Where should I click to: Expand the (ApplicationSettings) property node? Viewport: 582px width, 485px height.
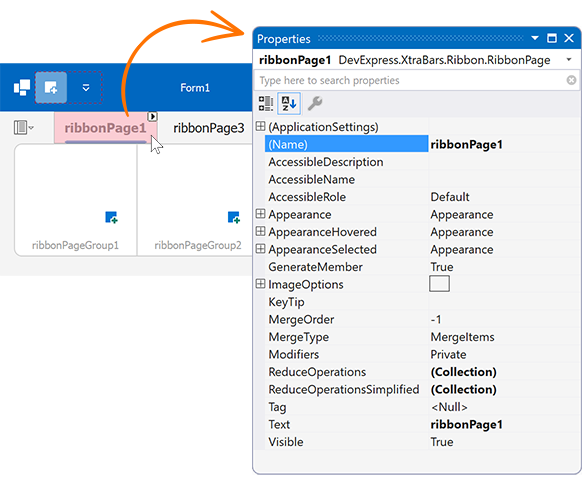coord(260,127)
